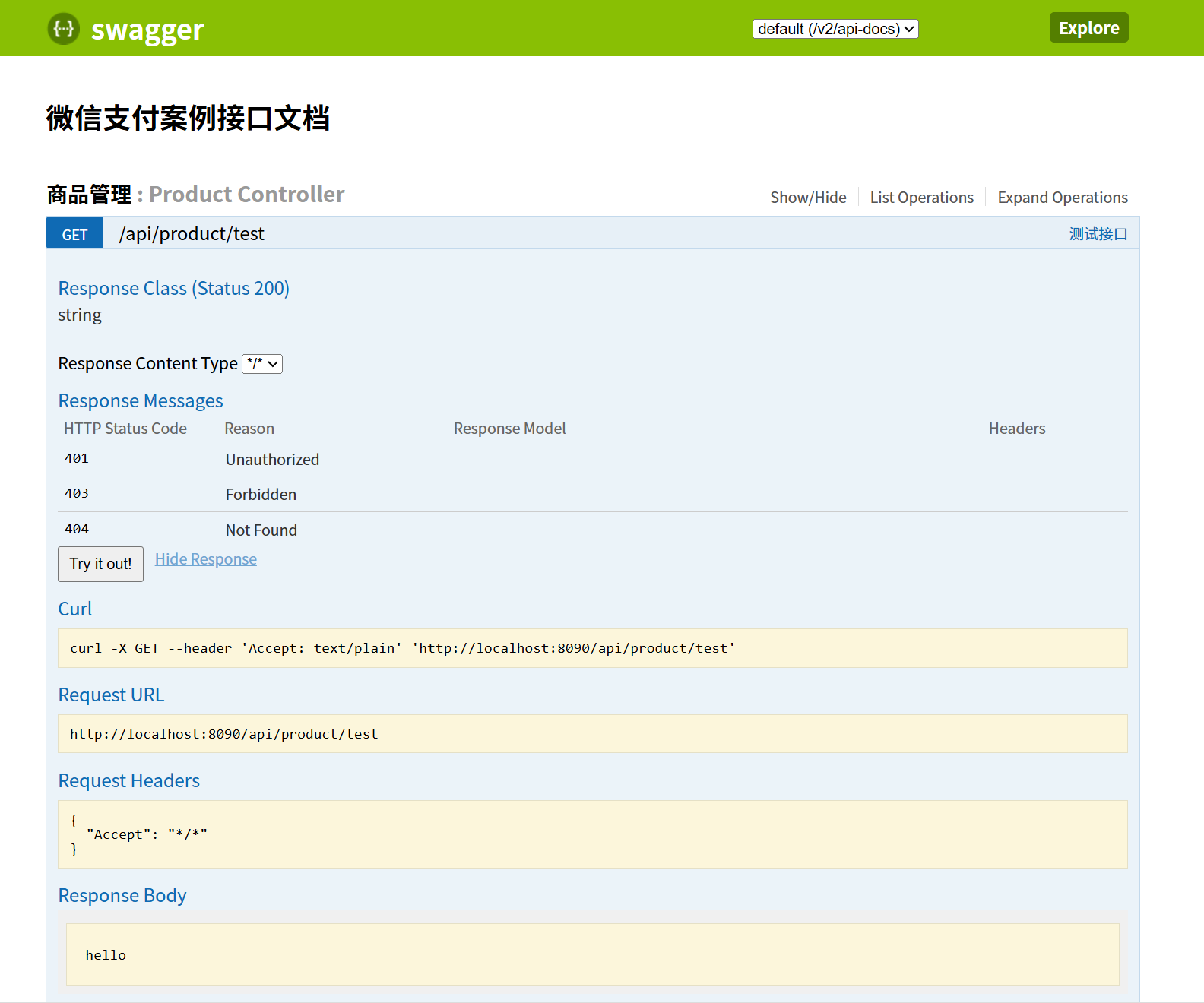Image resolution: width=1204 pixels, height=1003 pixels.
Task: Click Expand Operations link
Action: [1063, 198]
